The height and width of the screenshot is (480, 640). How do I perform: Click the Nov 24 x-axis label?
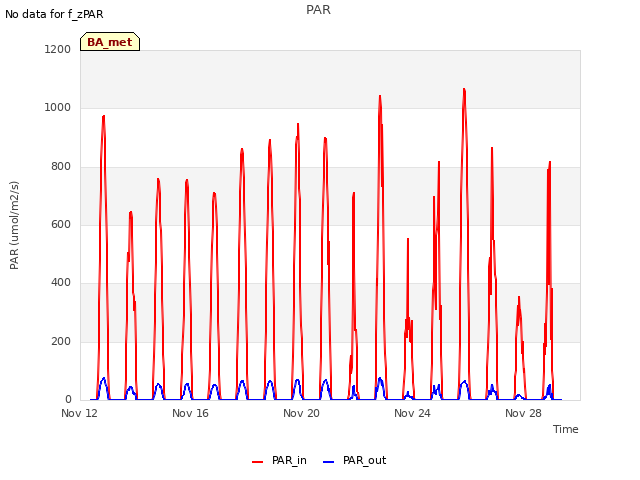[412, 413]
